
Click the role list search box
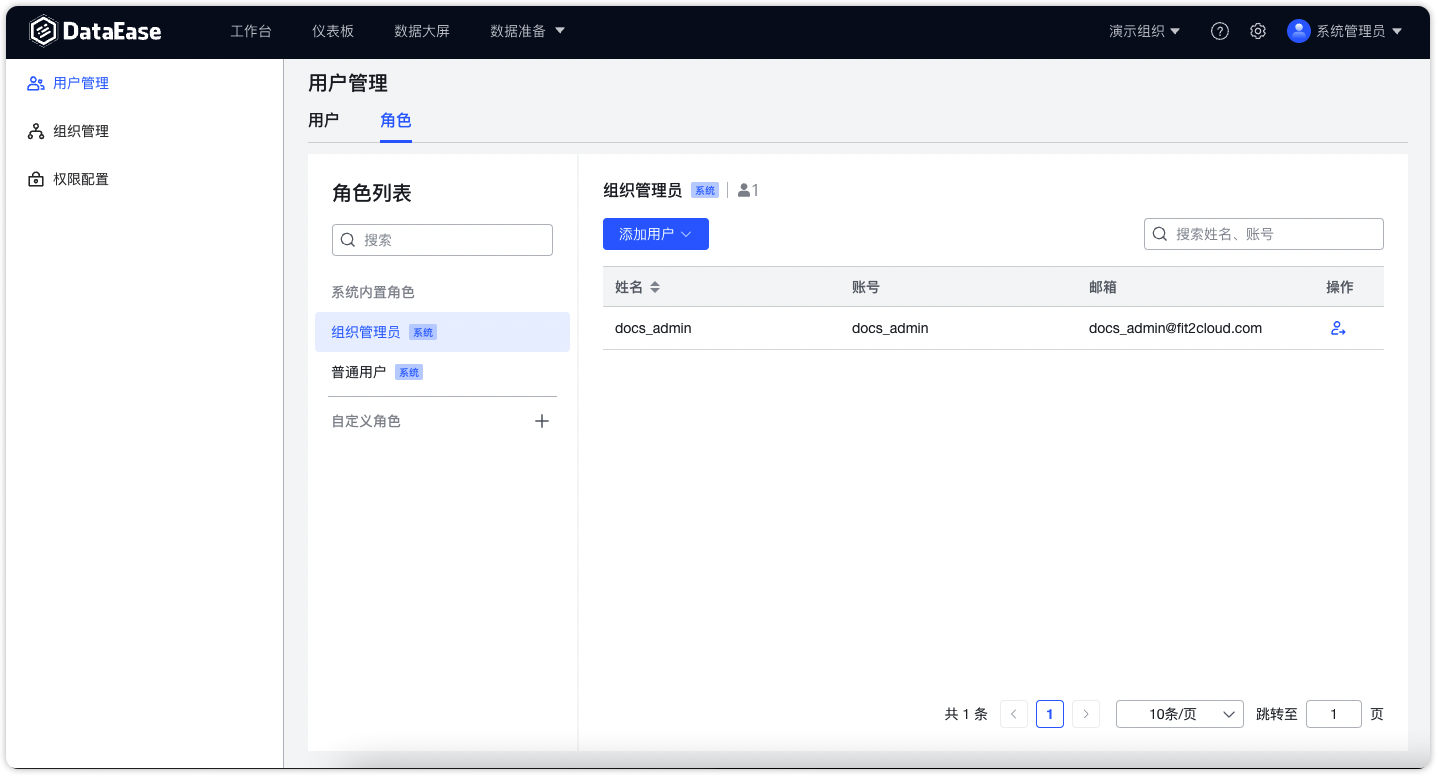coord(442,239)
